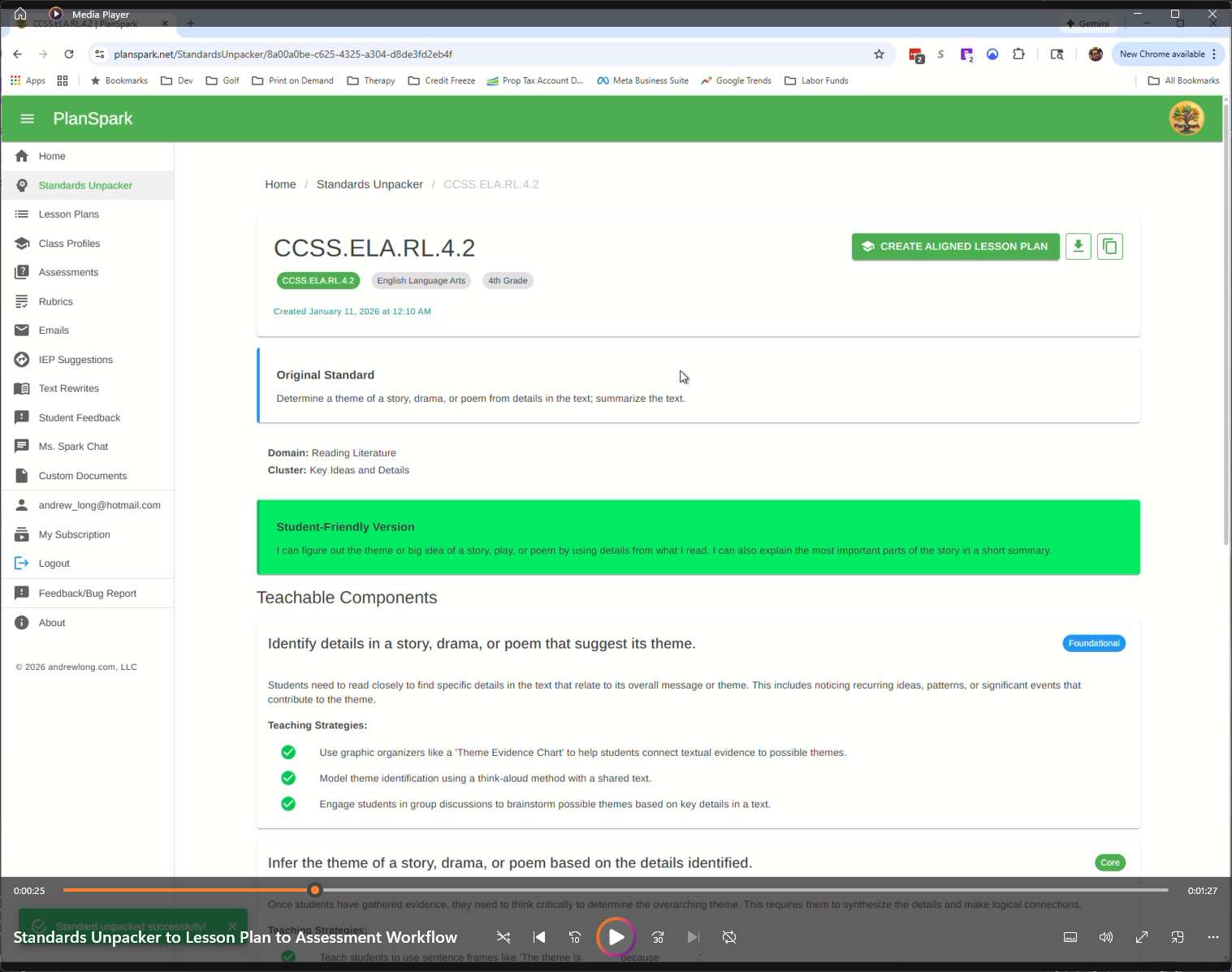The height and width of the screenshot is (972, 1232).
Task: Click the copy icon beside the download button
Action: click(1109, 246)
